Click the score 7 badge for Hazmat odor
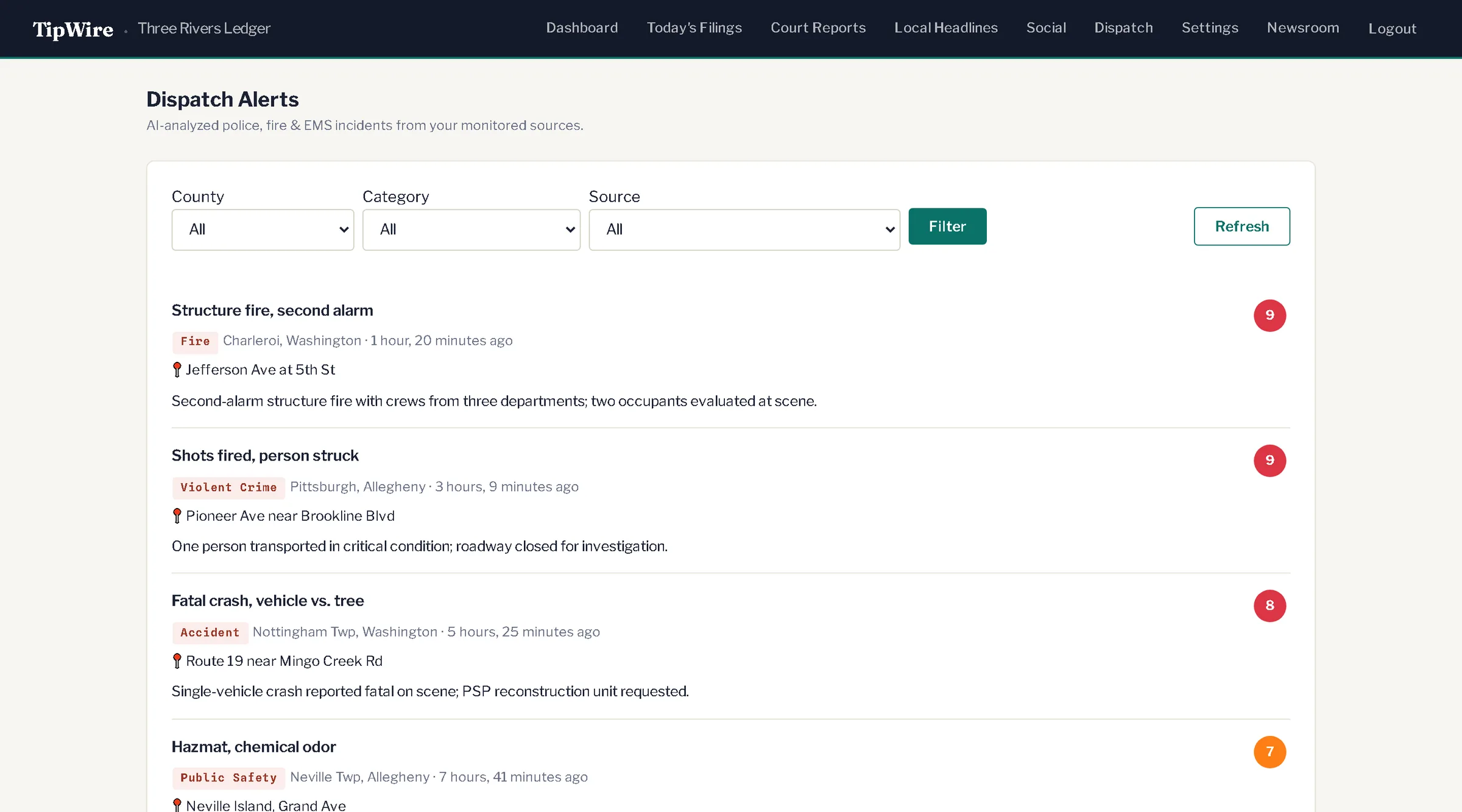Screen dimensions: 1462x812 pos(1270,752)
